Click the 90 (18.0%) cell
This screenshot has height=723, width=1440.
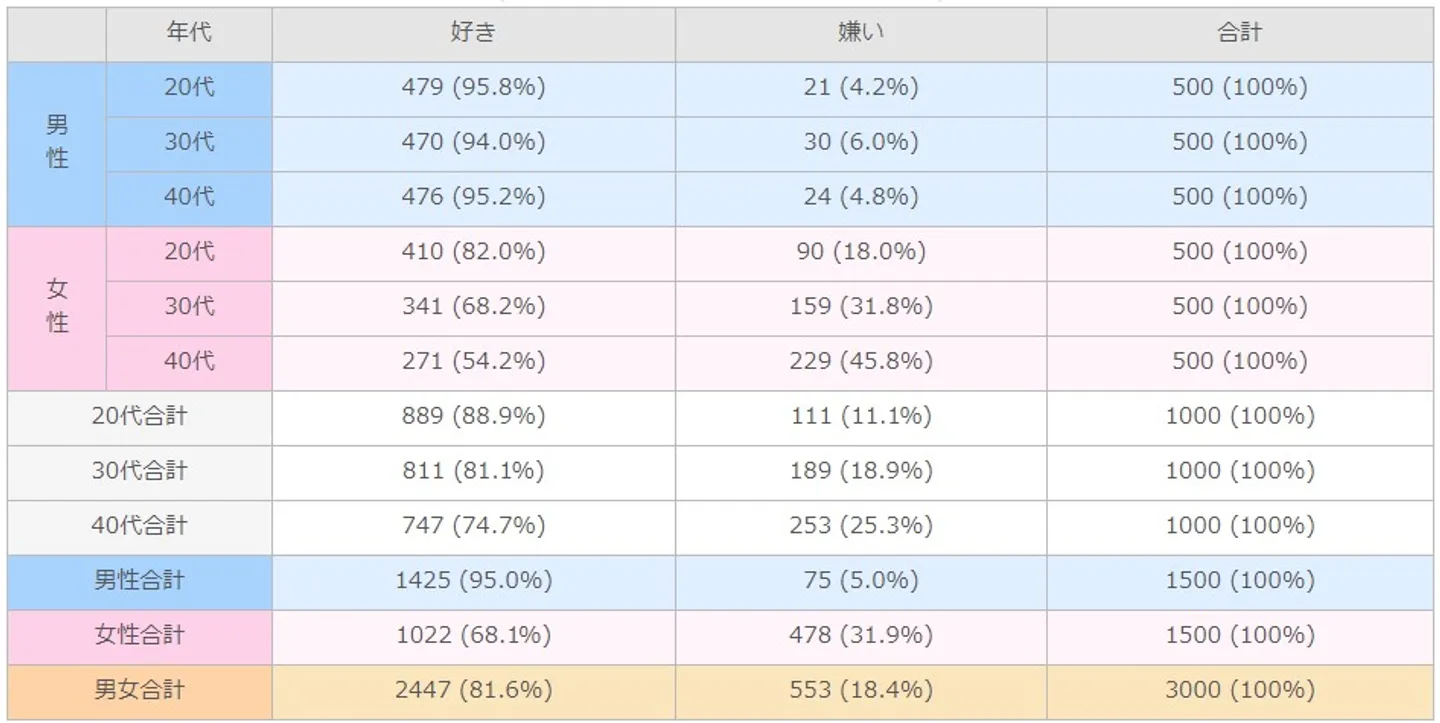pos(860,251)
